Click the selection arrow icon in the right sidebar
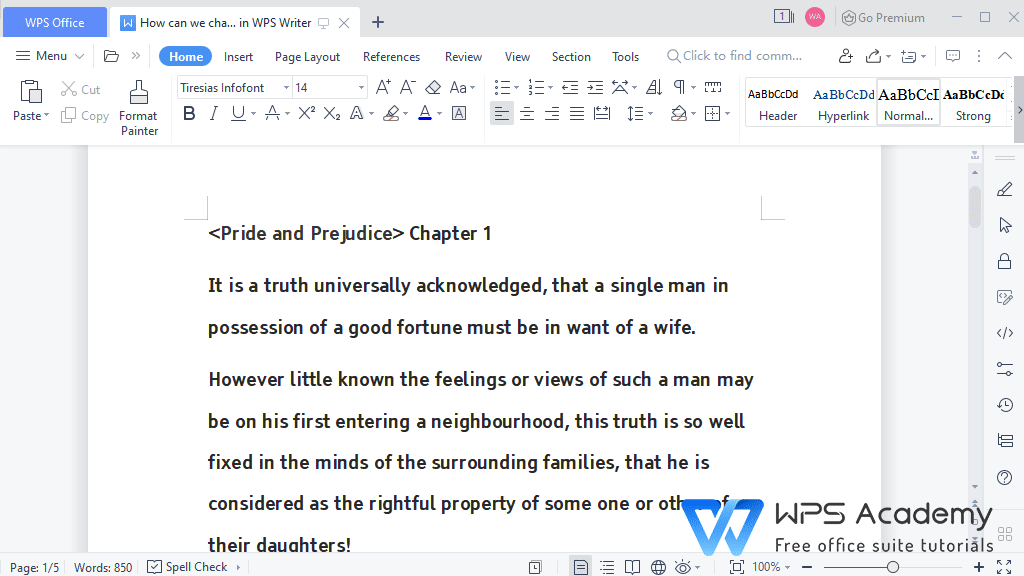 tap(1005, 225)
